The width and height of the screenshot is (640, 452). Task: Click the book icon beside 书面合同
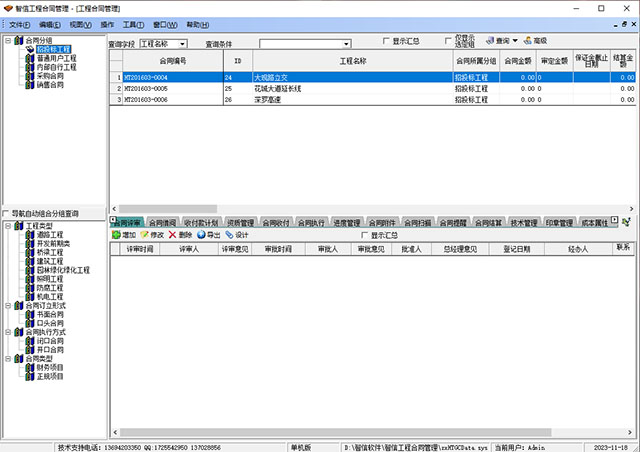pyautogui.click(x=30, y=314)
